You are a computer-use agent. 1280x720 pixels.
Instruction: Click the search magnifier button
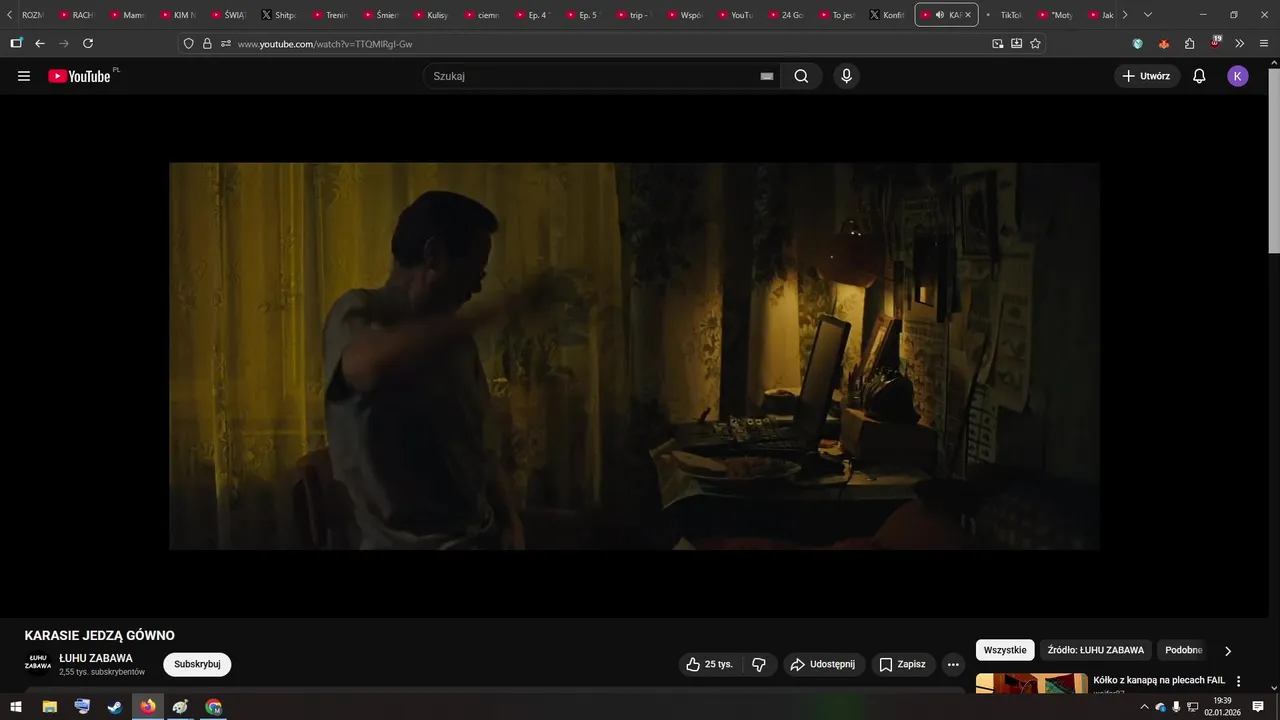(801, 76)
